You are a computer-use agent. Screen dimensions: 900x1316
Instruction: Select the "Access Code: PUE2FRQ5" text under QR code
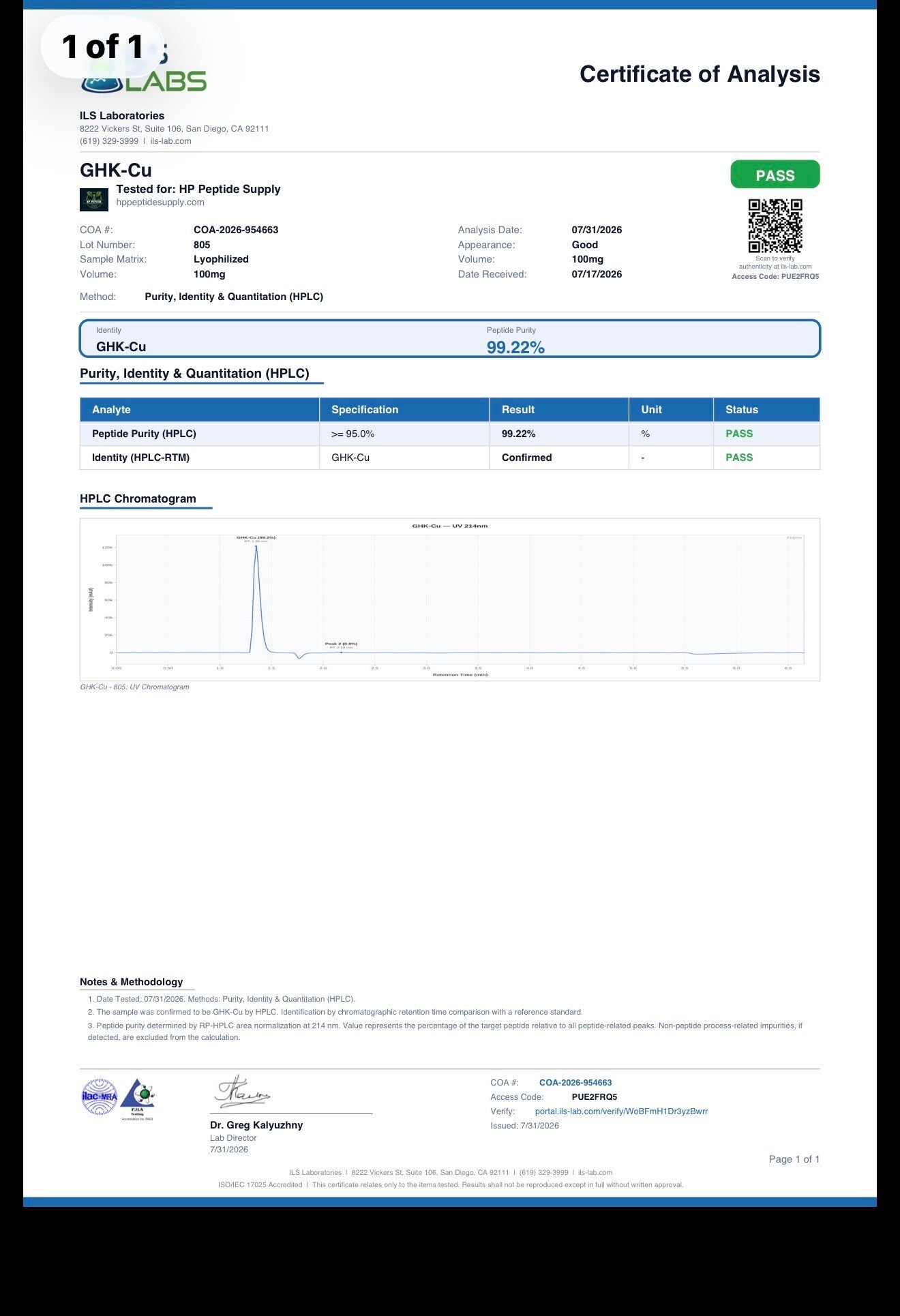coord(775,277)
